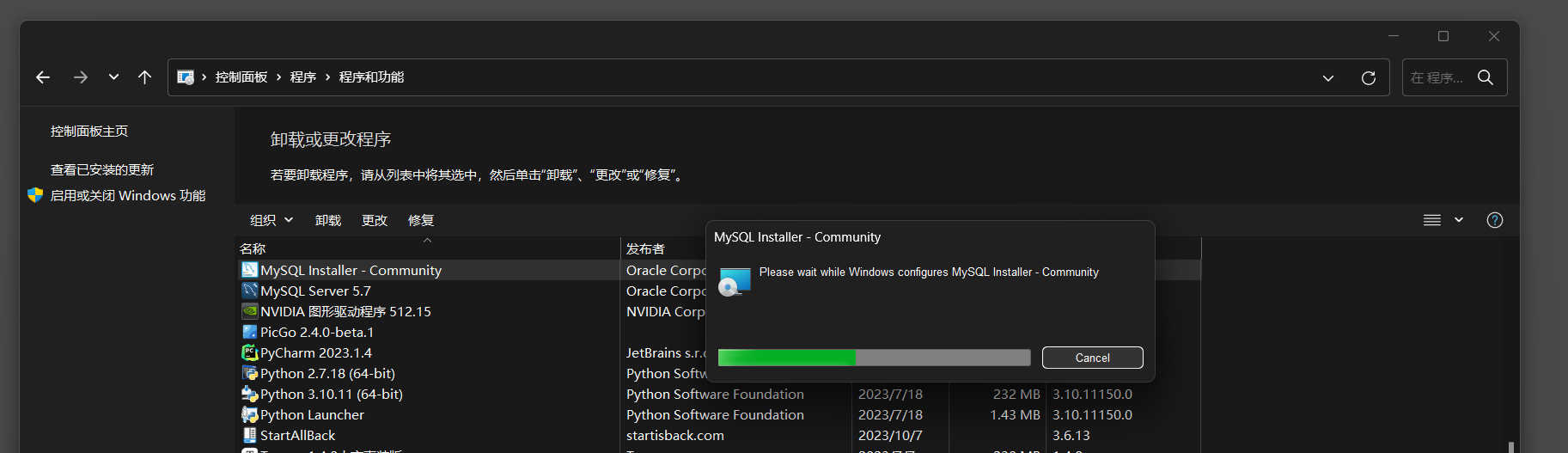Select 程序 breadcrumb in address bar
Image resolution: width=1568 pixels, height=453 pixels.
[x=303, y=77]
